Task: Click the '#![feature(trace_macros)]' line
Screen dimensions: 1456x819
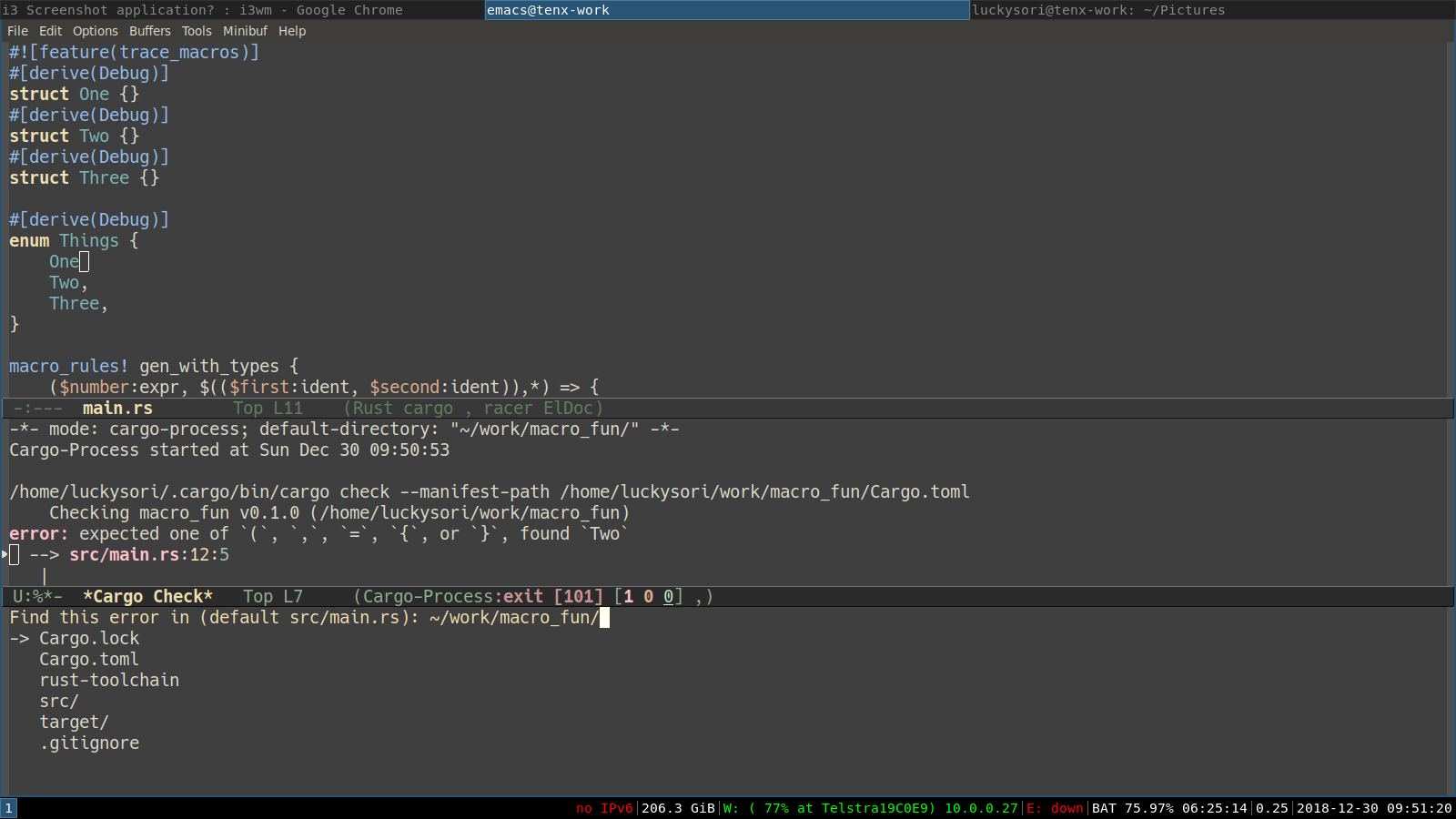Action: [134, 53]
